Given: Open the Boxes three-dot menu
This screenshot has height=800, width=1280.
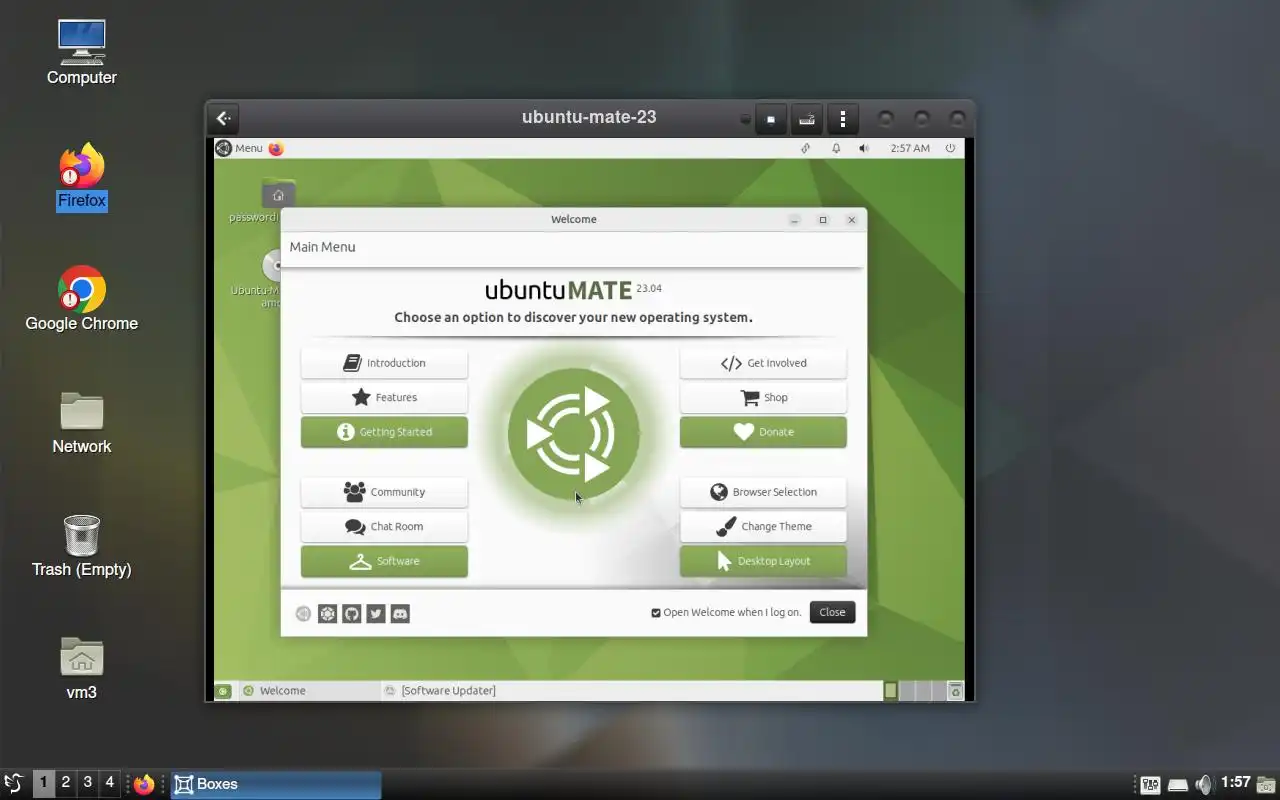Looking at the screenshot, I should (x=843, y=119).
